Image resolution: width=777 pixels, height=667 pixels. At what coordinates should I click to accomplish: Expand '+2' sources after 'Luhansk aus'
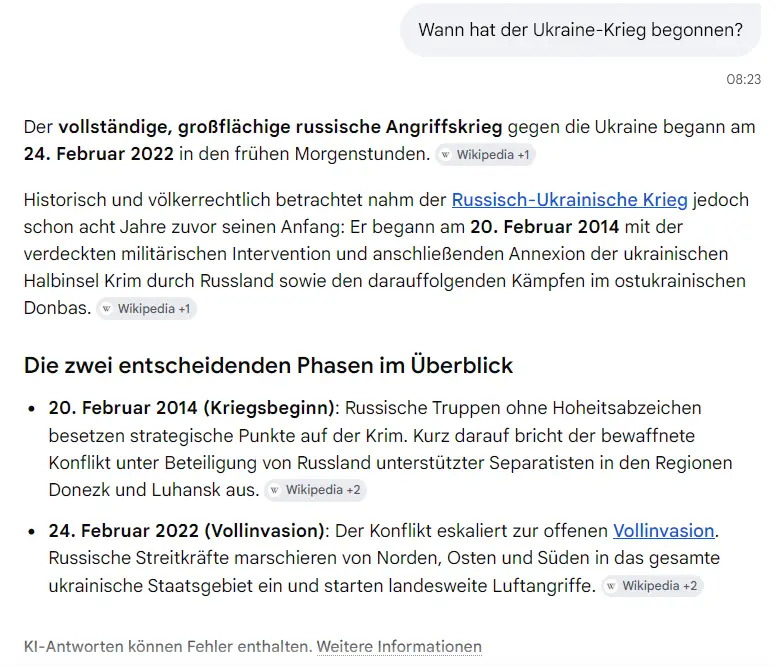(x=353, y=490)
